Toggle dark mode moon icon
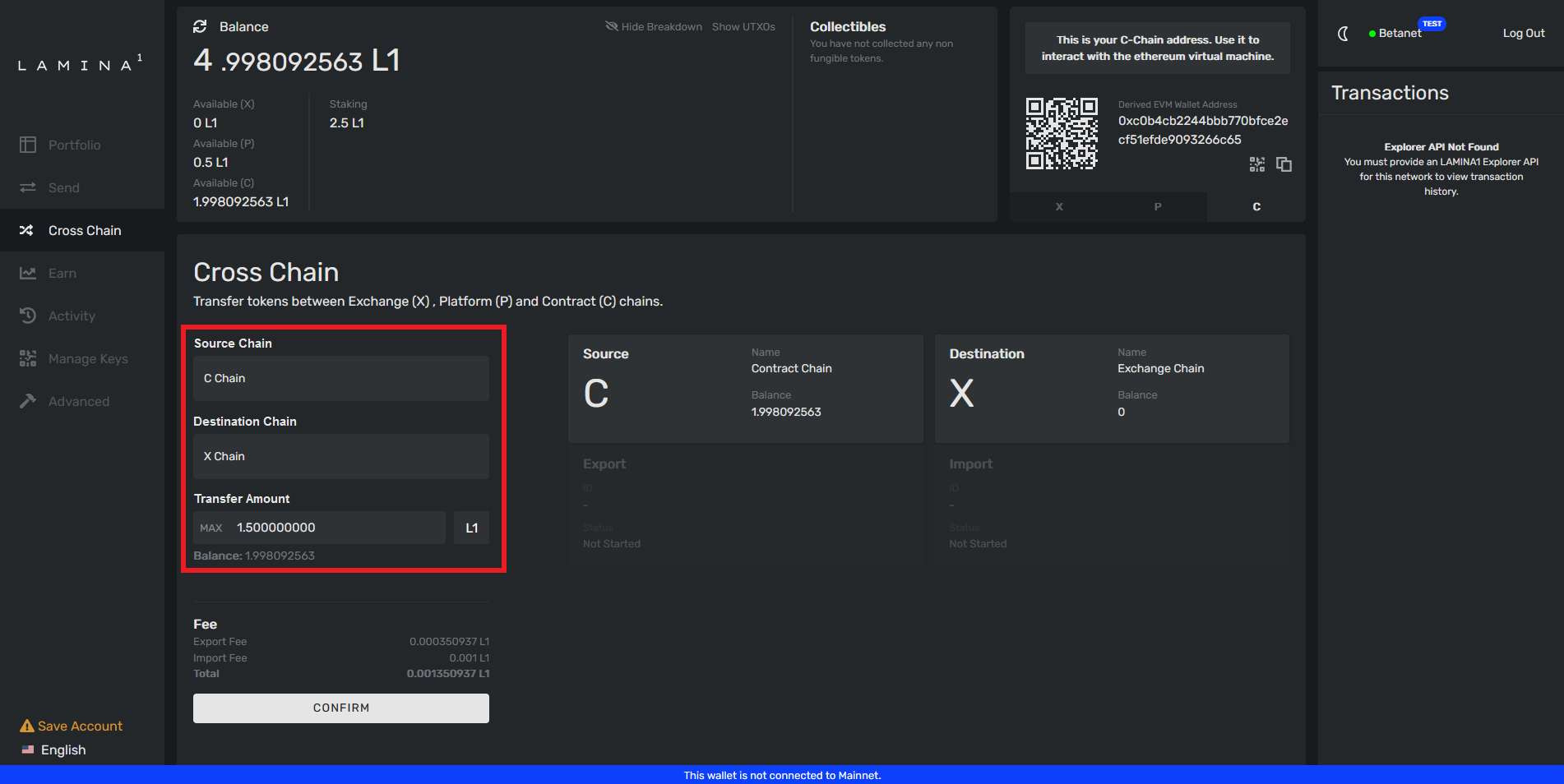Viewport: 1564px width, 784px height. 1343,34
